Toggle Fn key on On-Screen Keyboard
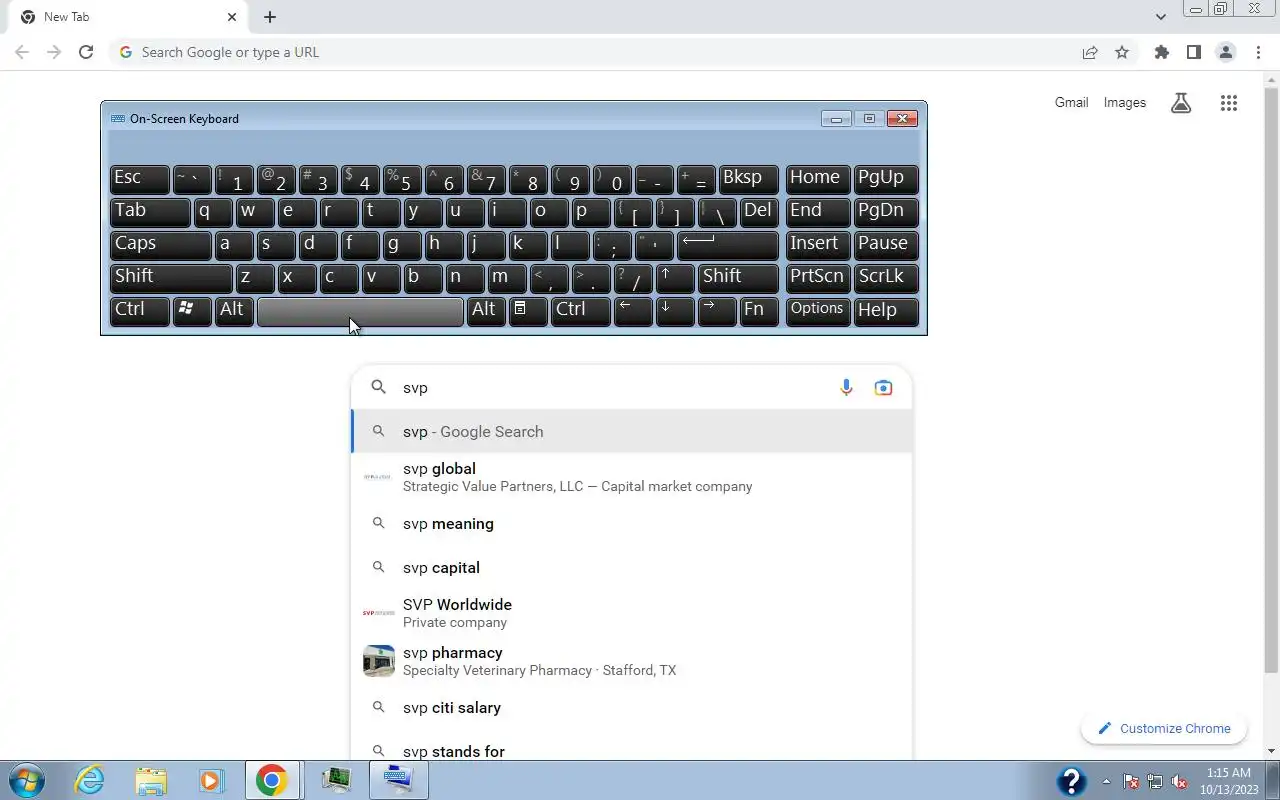The image size is (1280, 800). [x=760, y=310]
